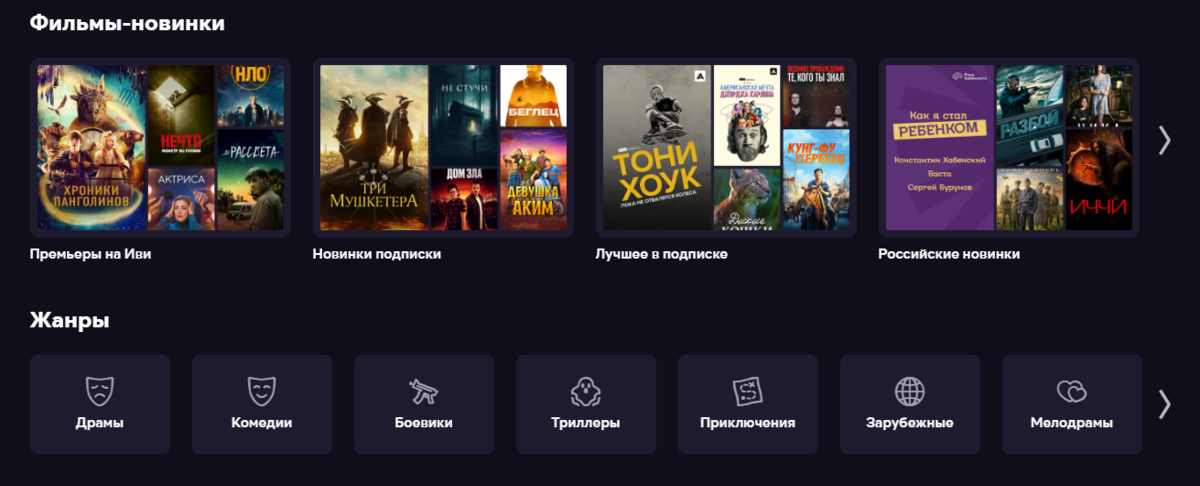This screenshot has width=1200, height=486.
Task: Select the globe icon for Зарубежные
Action: pyautogui.click(x=910, y=390)
